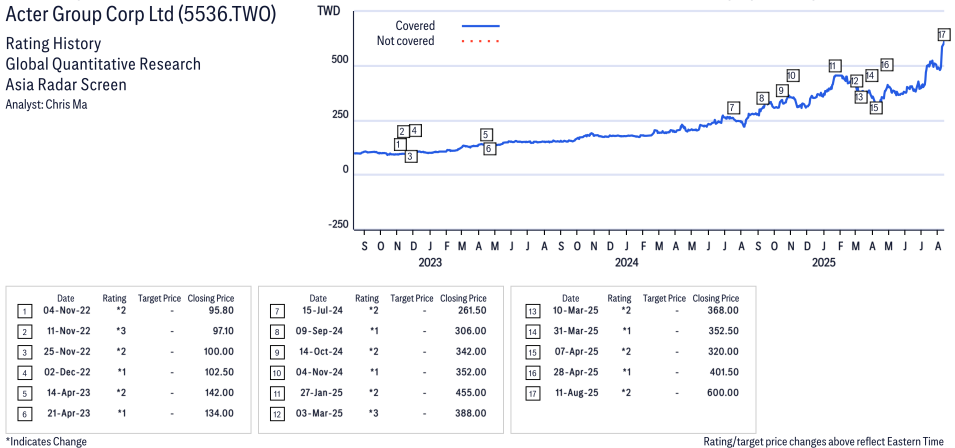Click chart marker 3 below the price line
The height and width of the screenshot is (448, 955).
pyautogui.click(x=411, y=156)
